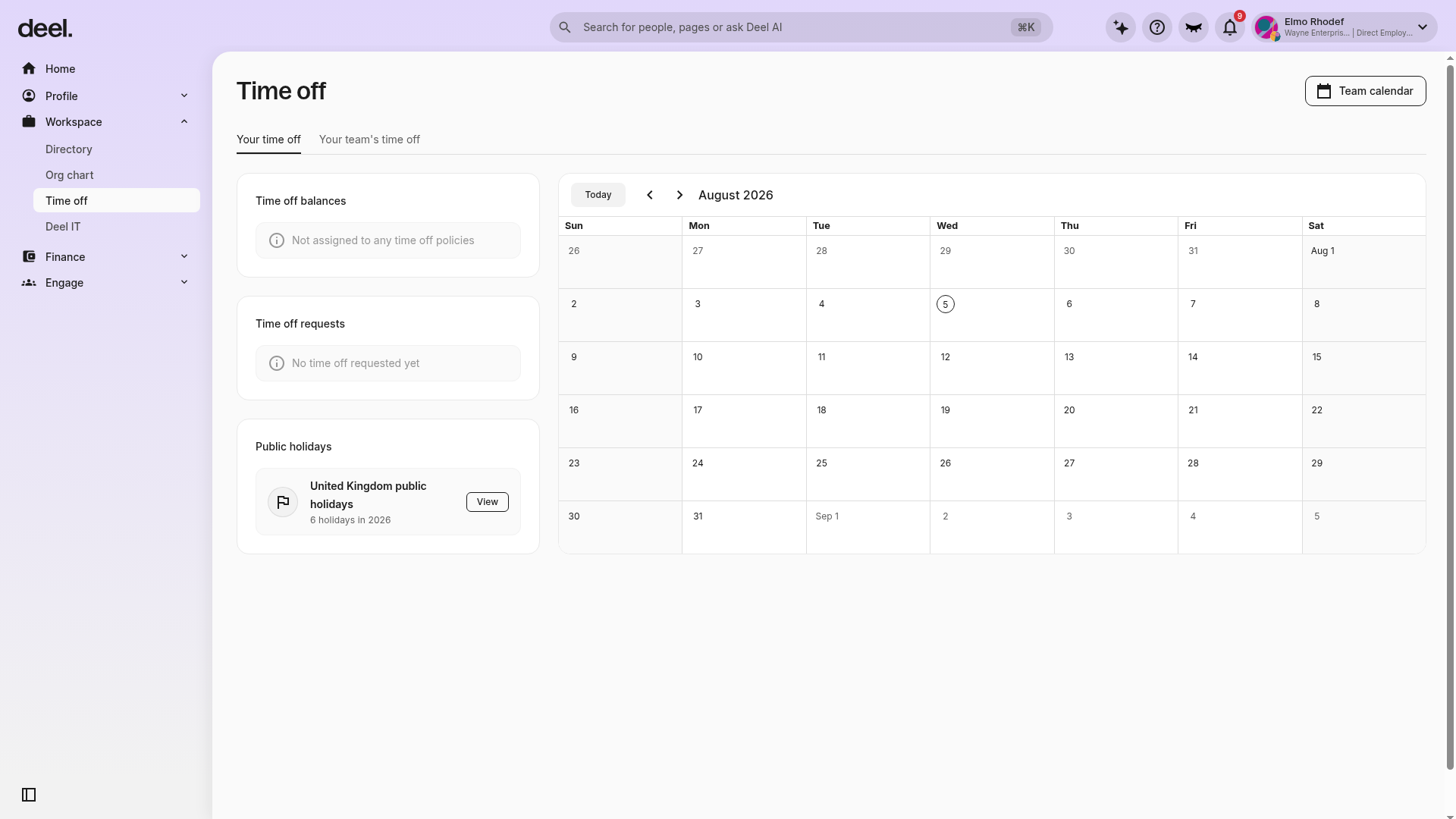Click the Home house icon
The width and height of the screenshot is (1456, 819).
coord(29,68)
